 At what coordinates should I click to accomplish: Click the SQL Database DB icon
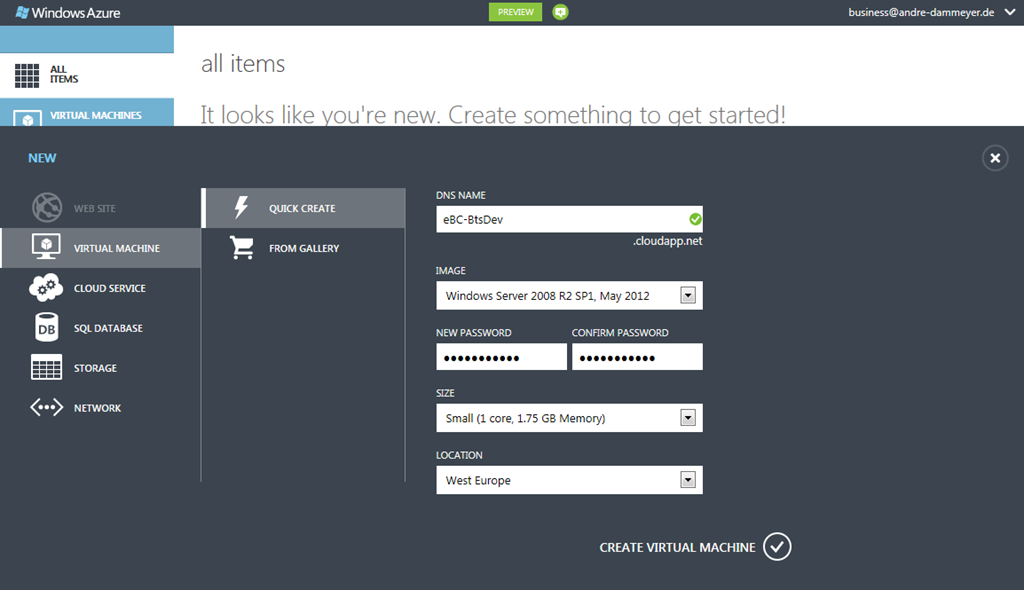tap(46, 327)
